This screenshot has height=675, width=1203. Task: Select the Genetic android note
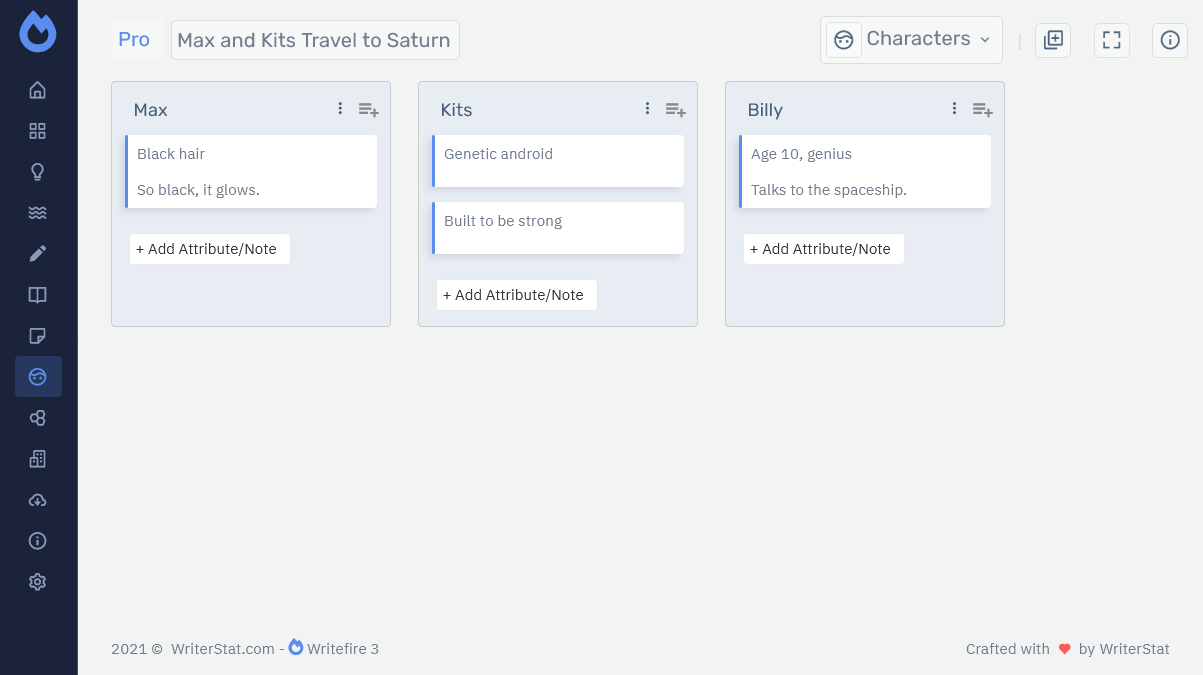558,161
